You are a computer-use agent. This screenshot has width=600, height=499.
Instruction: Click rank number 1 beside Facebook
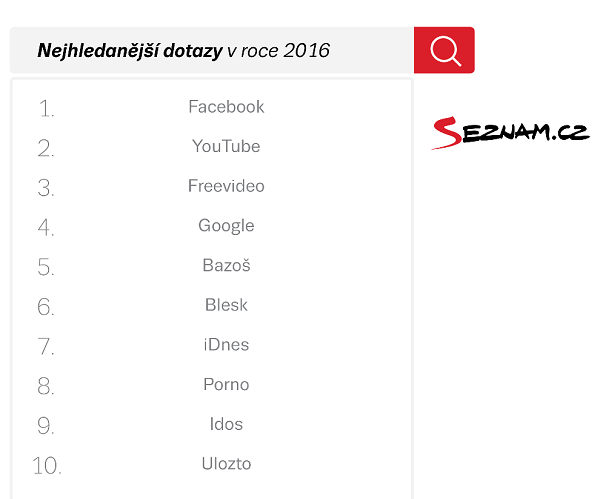46,109
